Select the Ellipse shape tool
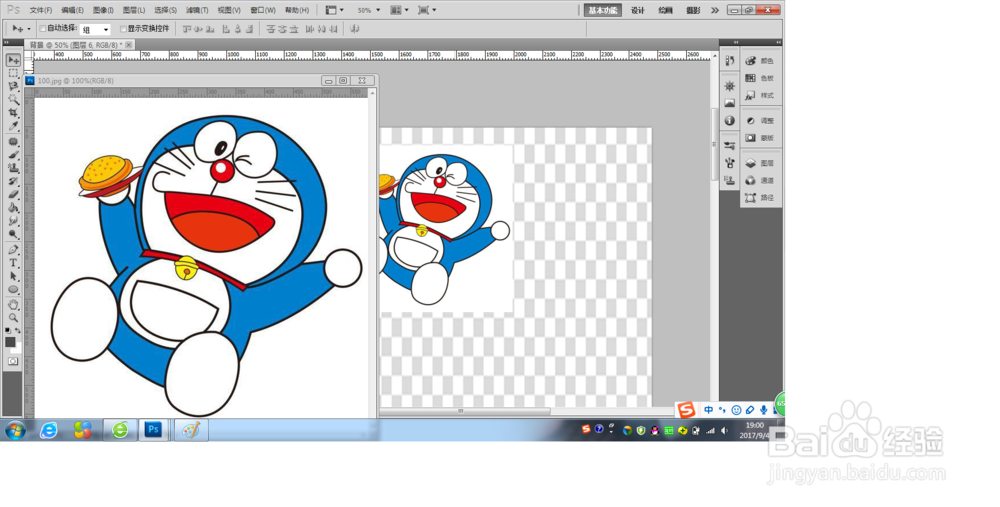 click(x=13, y=290)
